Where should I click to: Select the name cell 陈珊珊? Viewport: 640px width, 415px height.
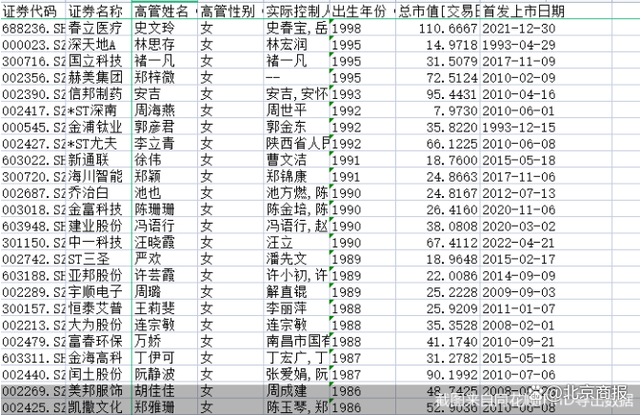pyautogui.click(x=164, y=209)
